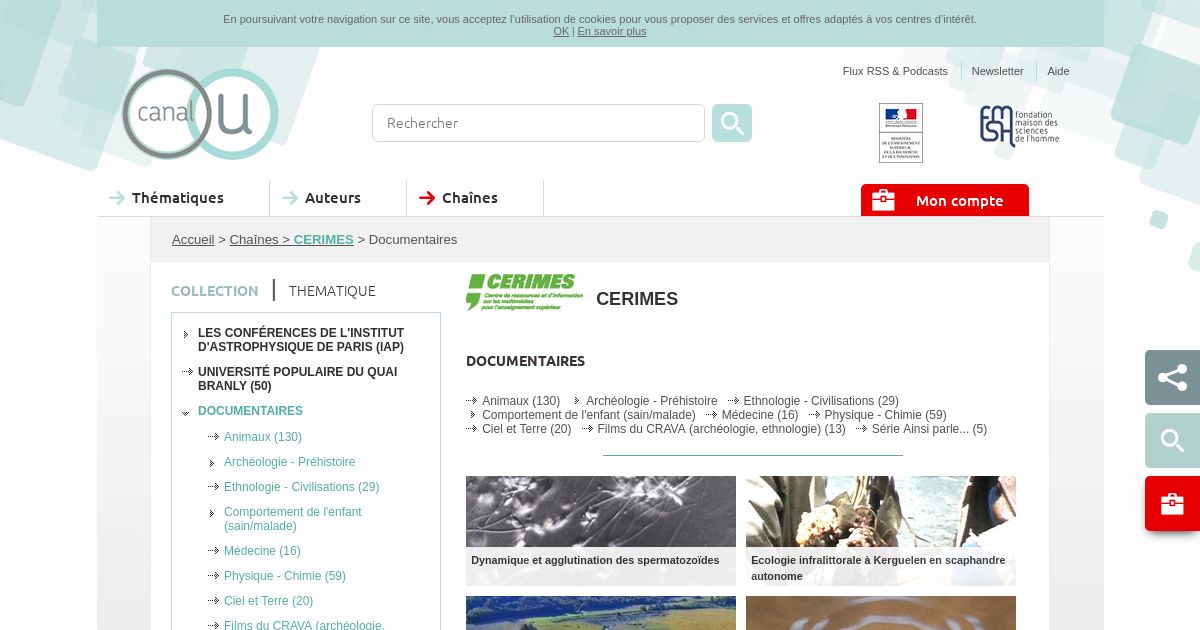This screenshot has width=1200, height=630.
Task: Go to Chaînes > CERIMES breadcrumb link
Action: (x=291, y=240)
